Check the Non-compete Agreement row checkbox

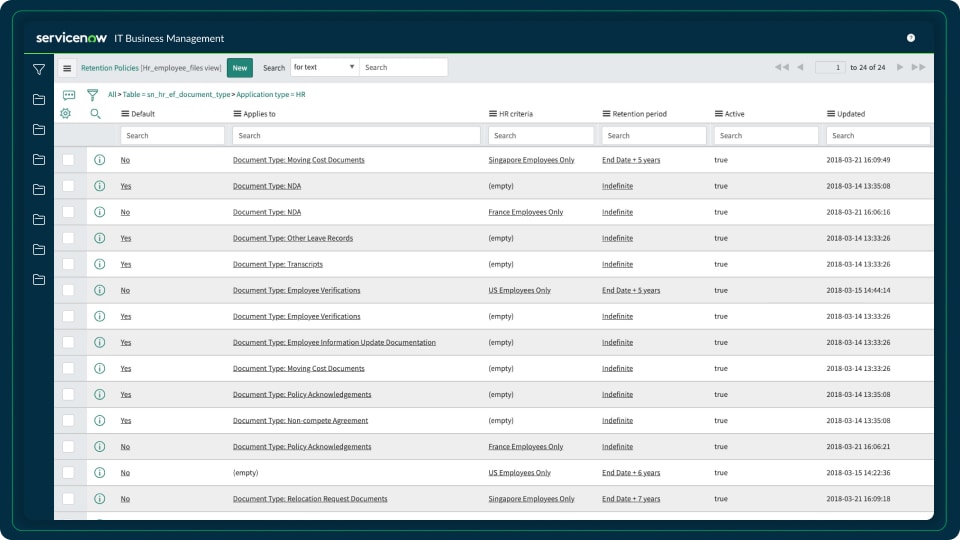click(x=68, y=420)
